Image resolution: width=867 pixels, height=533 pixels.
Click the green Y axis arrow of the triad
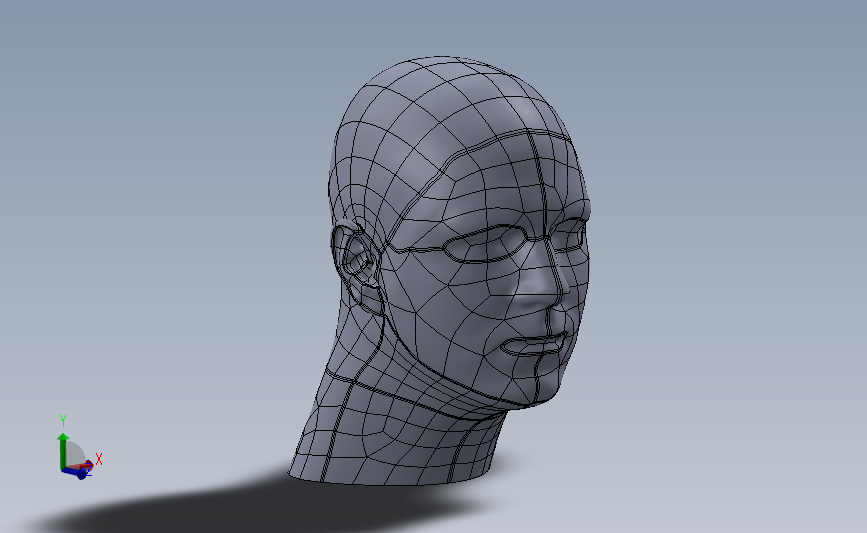coord(62,449)
